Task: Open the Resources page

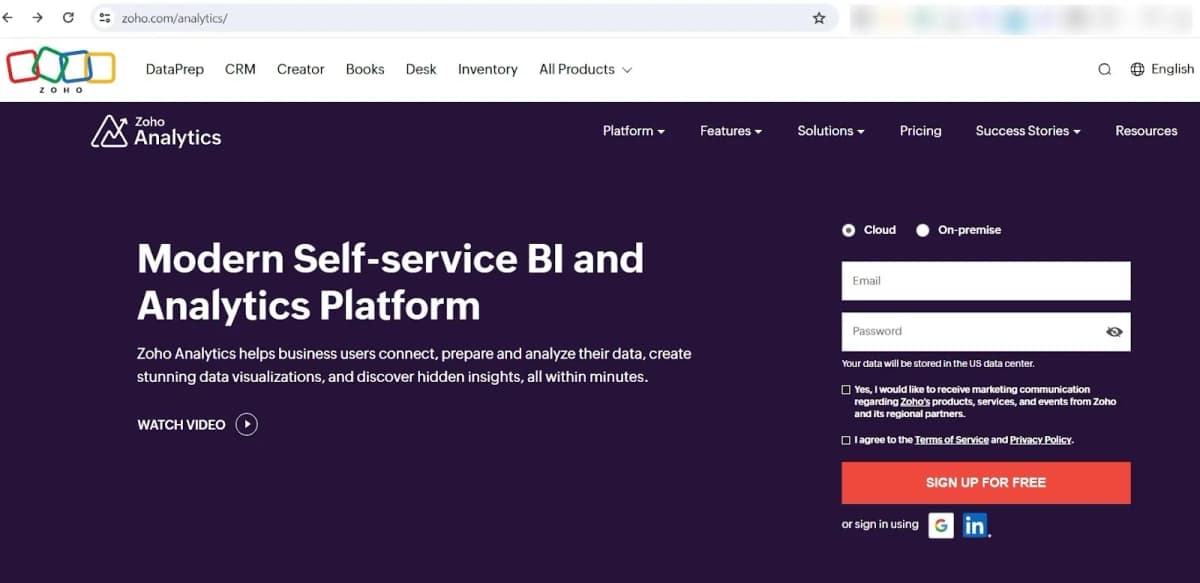Action: click(x=1146, y=131)
